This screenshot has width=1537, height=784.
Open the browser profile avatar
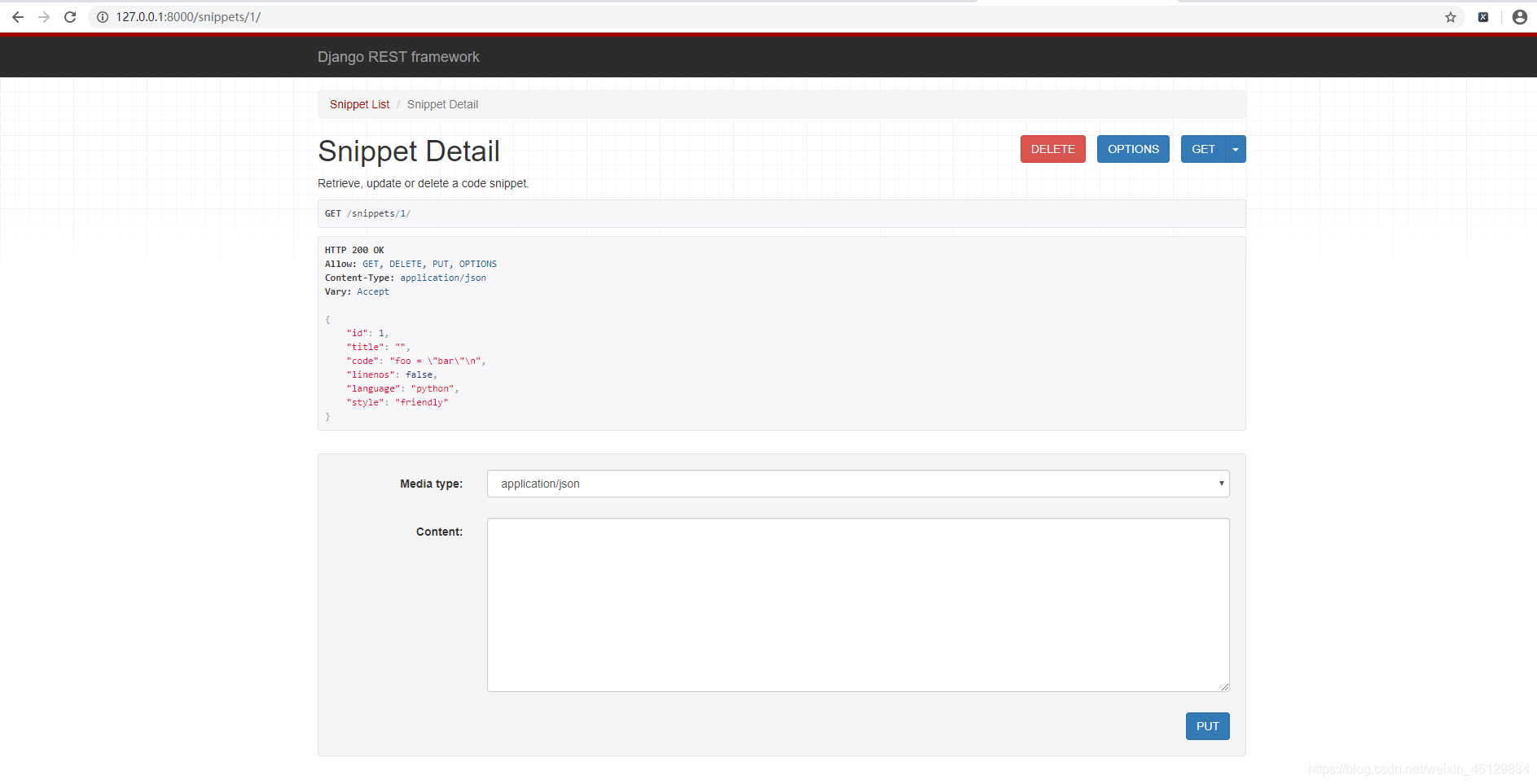point(1520,17)
